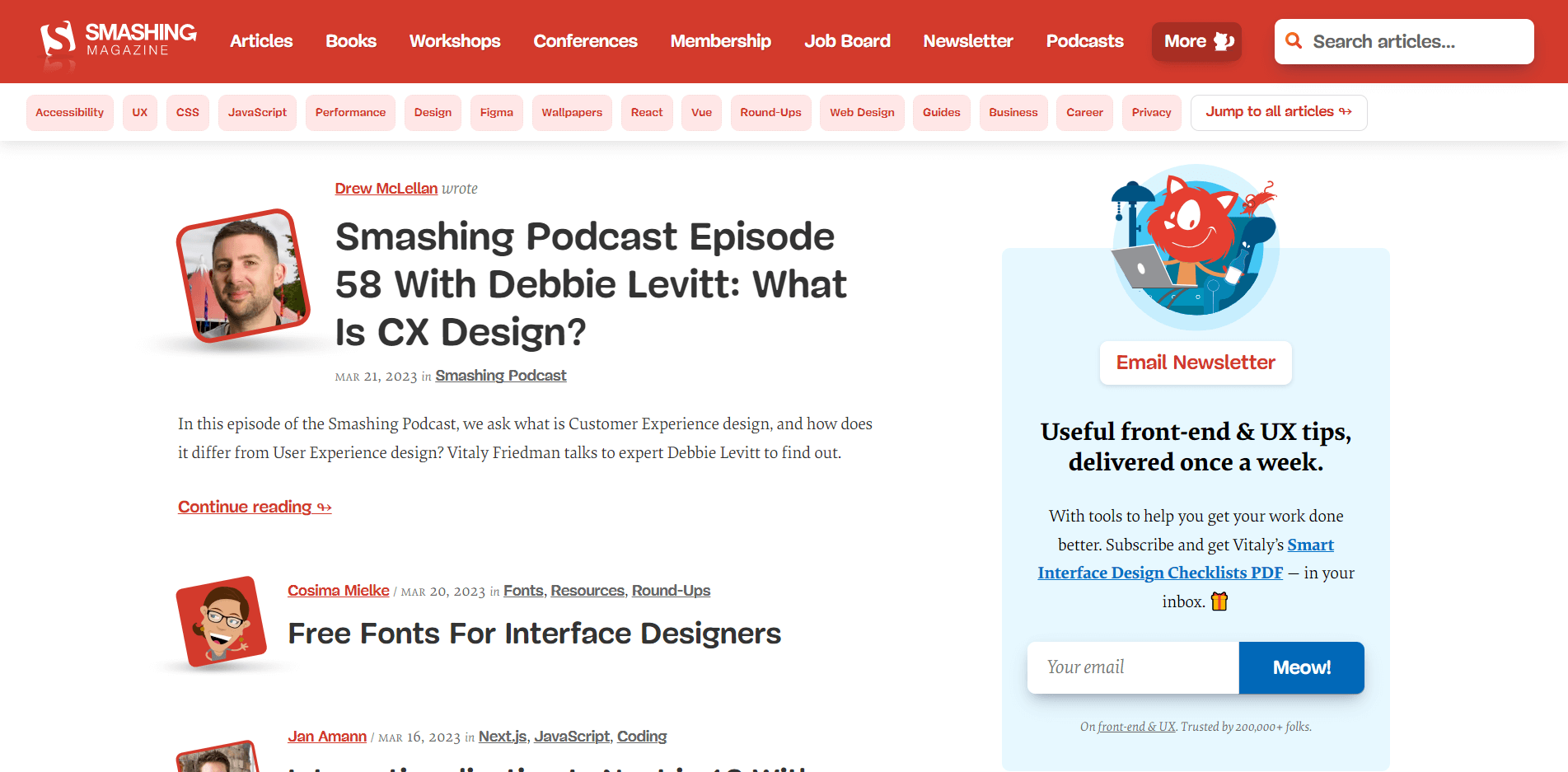
Task: Click Cosima Mielke's cartoon avatar
Action: pos(221,621)
